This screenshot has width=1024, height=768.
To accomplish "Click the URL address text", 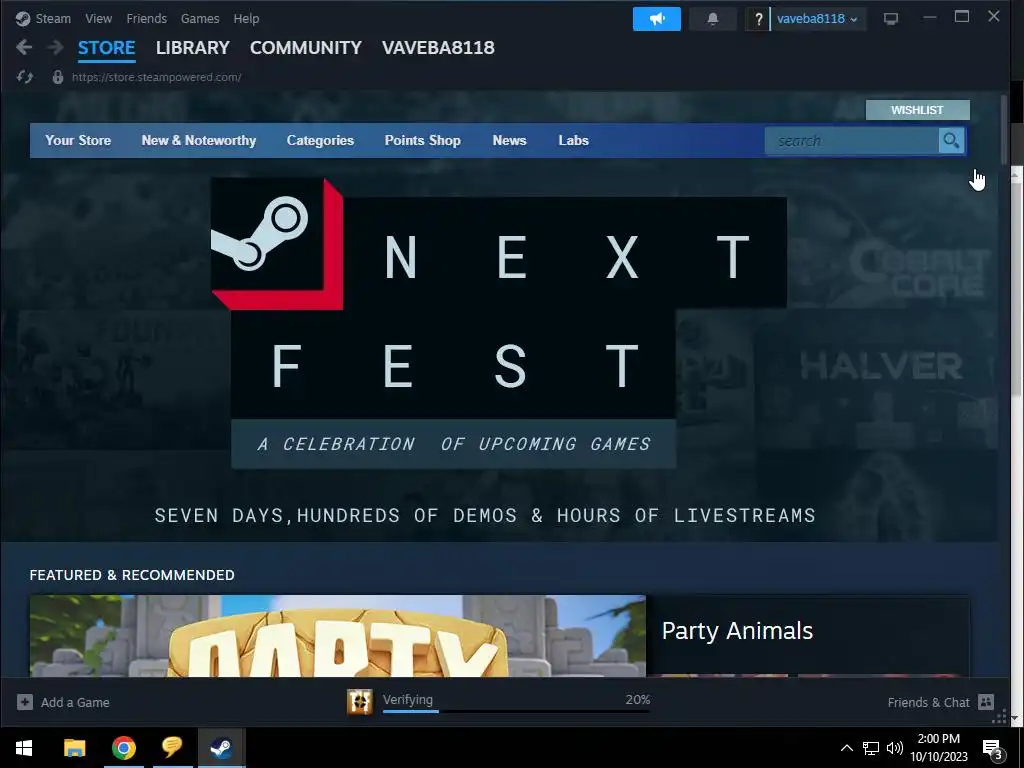I will [x=156, y=77].
